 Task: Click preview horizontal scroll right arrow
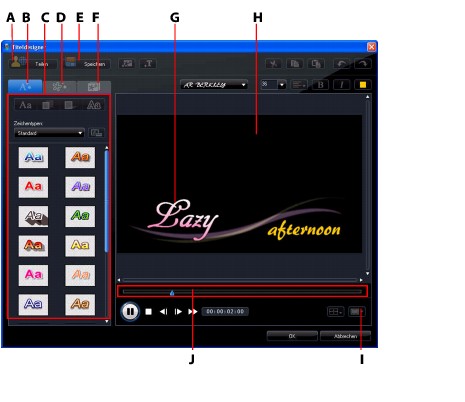(361, 280)
